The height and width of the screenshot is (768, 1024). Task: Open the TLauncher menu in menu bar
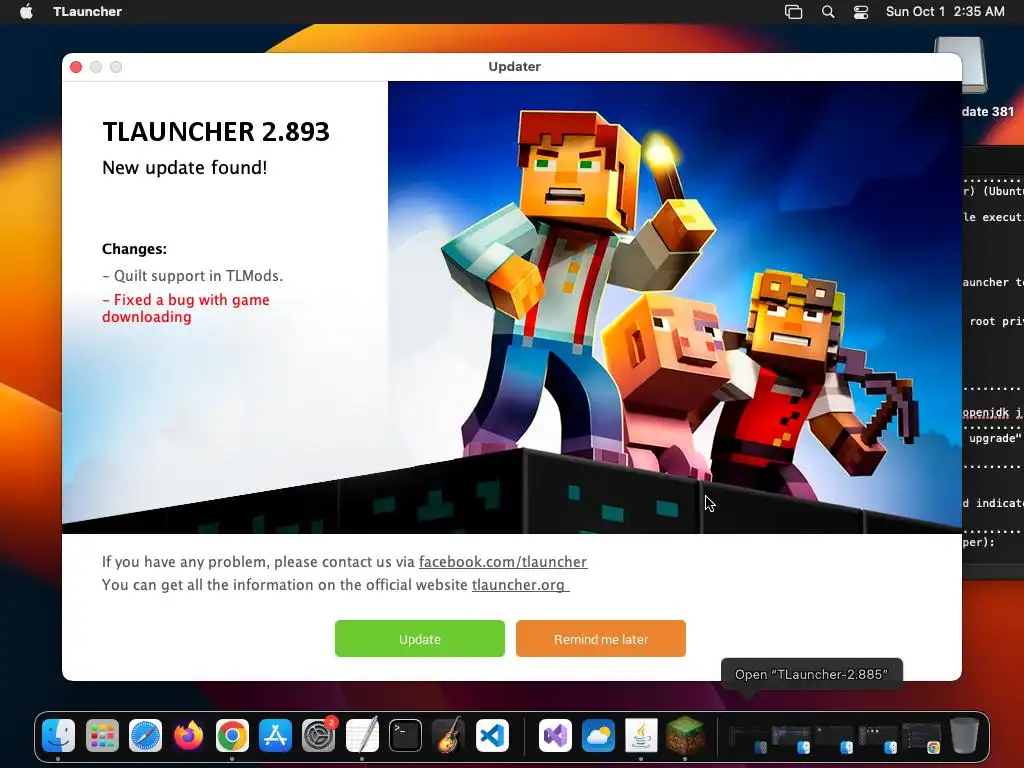pyautogui.click(x=88, y=12)
